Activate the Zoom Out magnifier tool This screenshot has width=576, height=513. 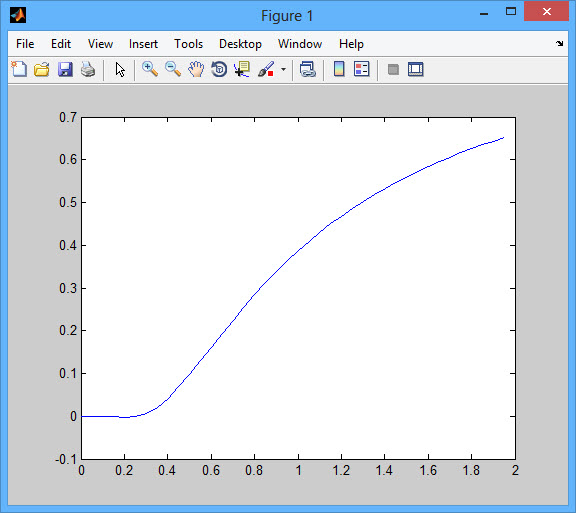173,69
